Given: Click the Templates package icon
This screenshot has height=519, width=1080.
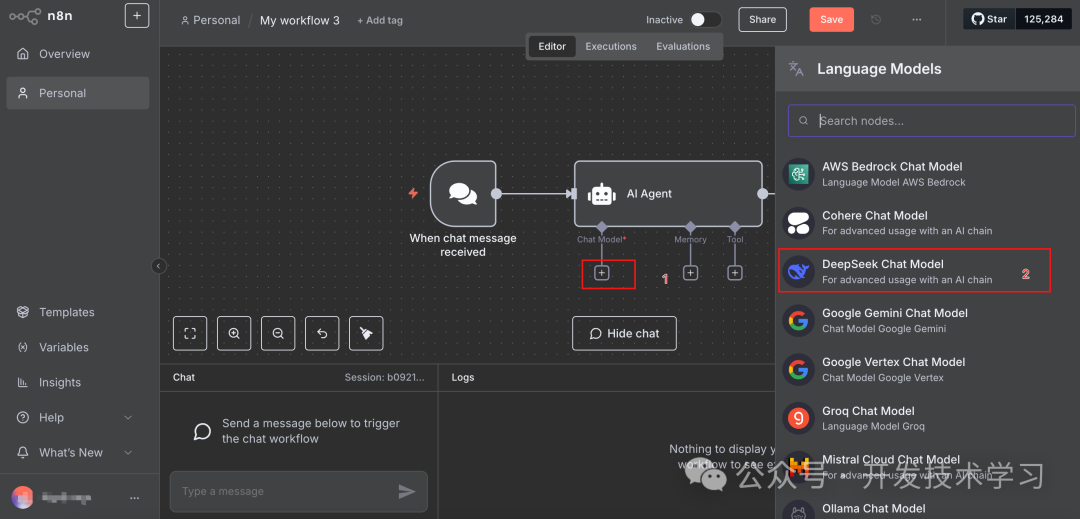Looking at the screenshot, I should click(x=23, y=312).
